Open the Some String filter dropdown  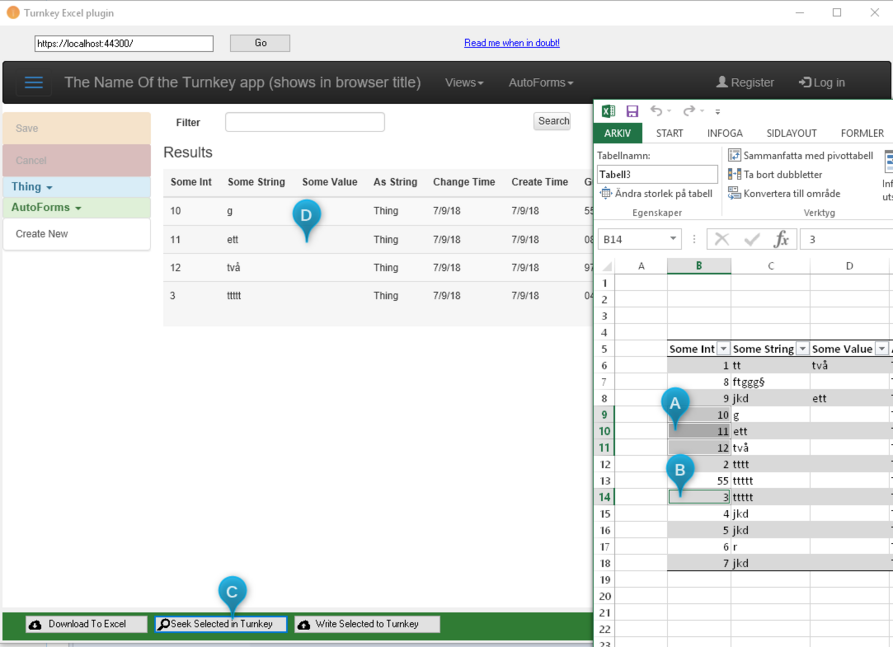(802, 349)
